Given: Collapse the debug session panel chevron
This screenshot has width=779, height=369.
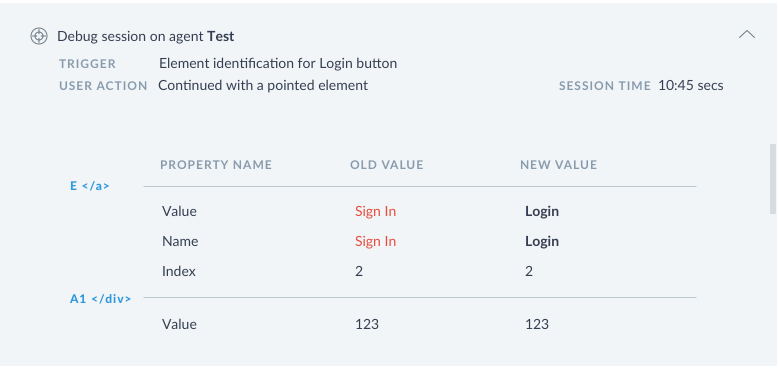Looking at the screenshot, I should pyautogui.click(x=747, y=34).
